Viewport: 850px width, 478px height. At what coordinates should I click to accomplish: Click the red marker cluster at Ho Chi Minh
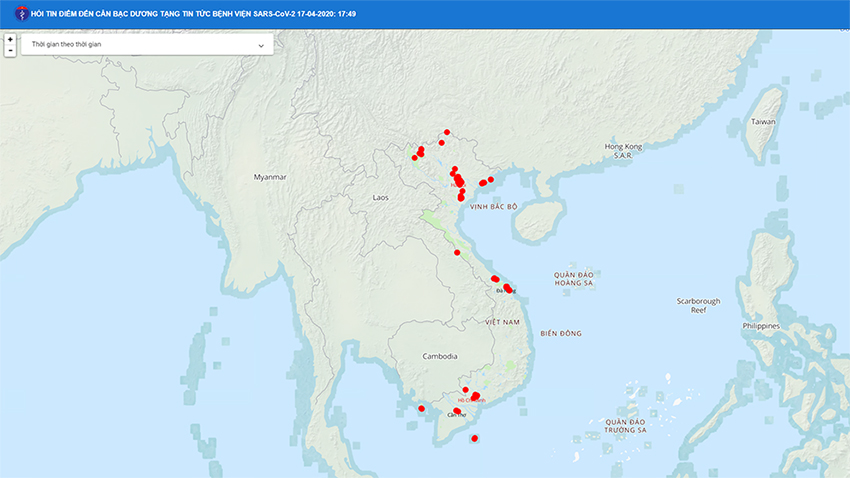475,396
